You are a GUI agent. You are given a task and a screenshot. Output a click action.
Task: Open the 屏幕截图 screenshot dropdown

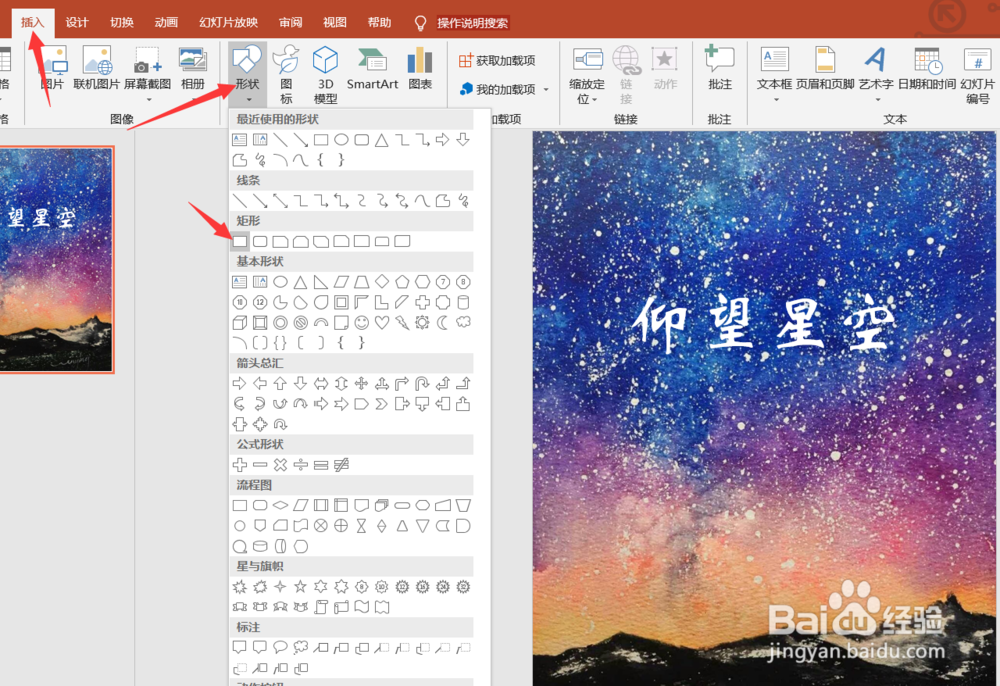click(x=147, y=73)
